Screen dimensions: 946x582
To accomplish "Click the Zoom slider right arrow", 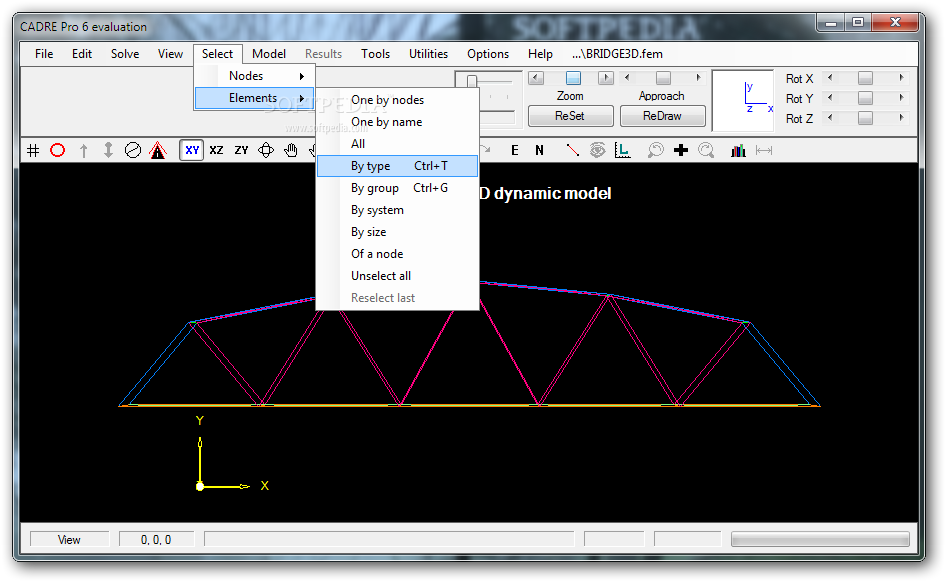I will (x=606, y=78).
